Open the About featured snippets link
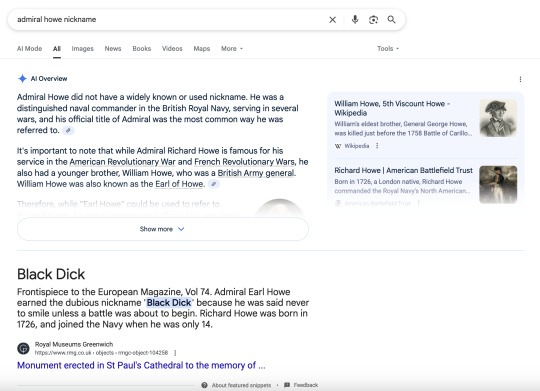 [x=241, y=385]
